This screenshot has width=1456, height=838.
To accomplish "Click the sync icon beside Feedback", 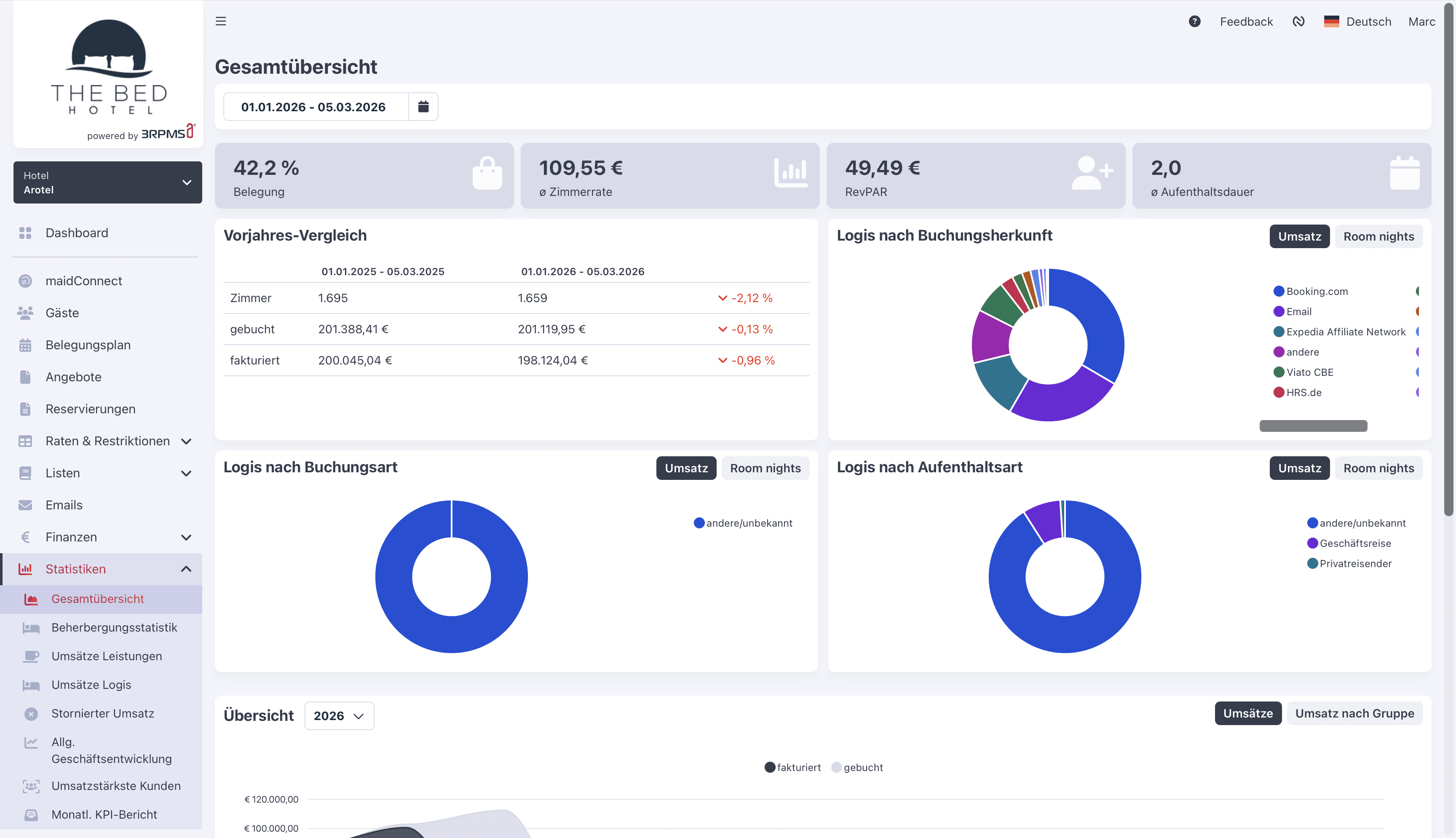I will click(1298, 21).
